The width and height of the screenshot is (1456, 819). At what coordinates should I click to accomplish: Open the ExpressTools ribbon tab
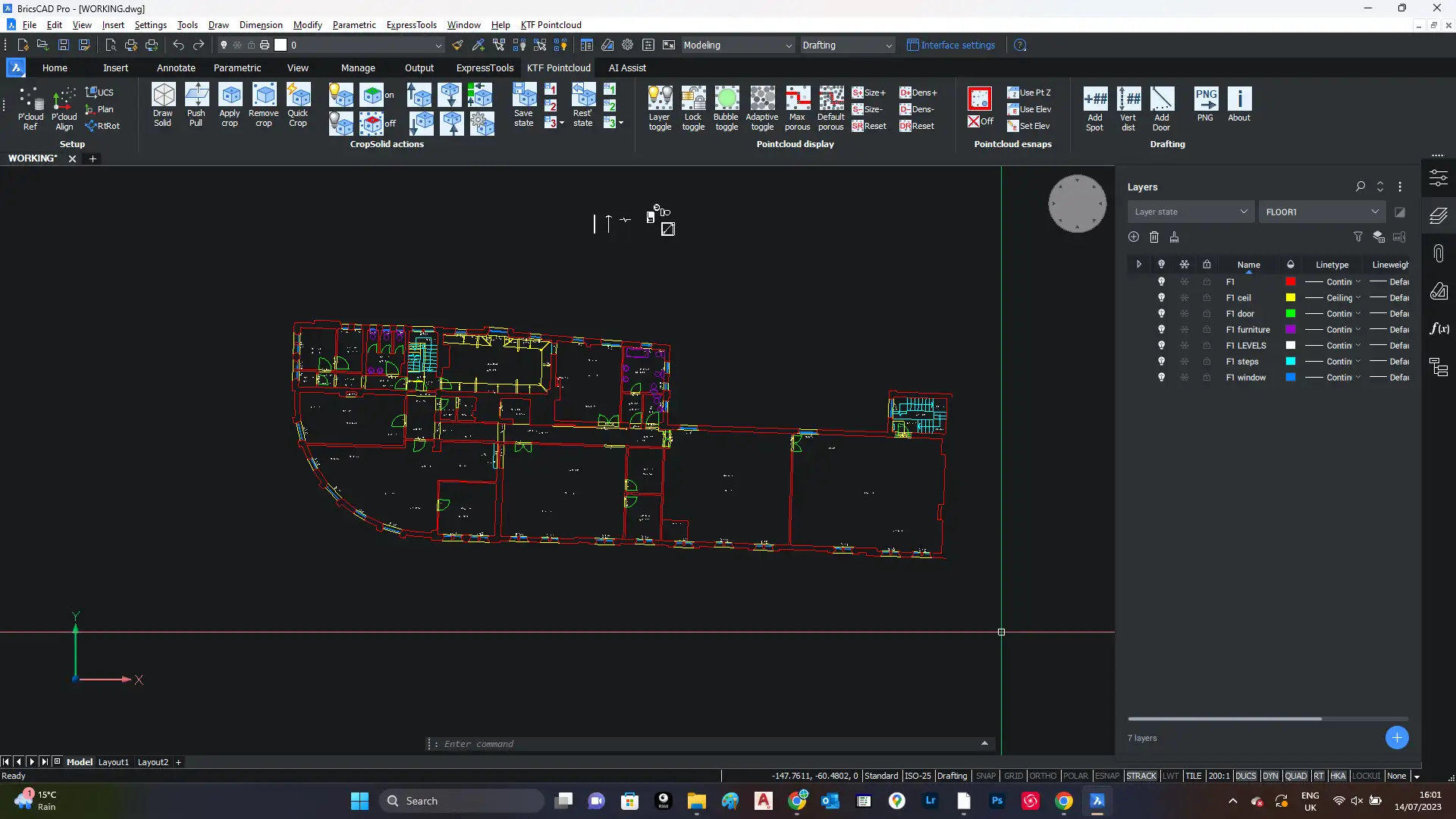tap(485, 68)
